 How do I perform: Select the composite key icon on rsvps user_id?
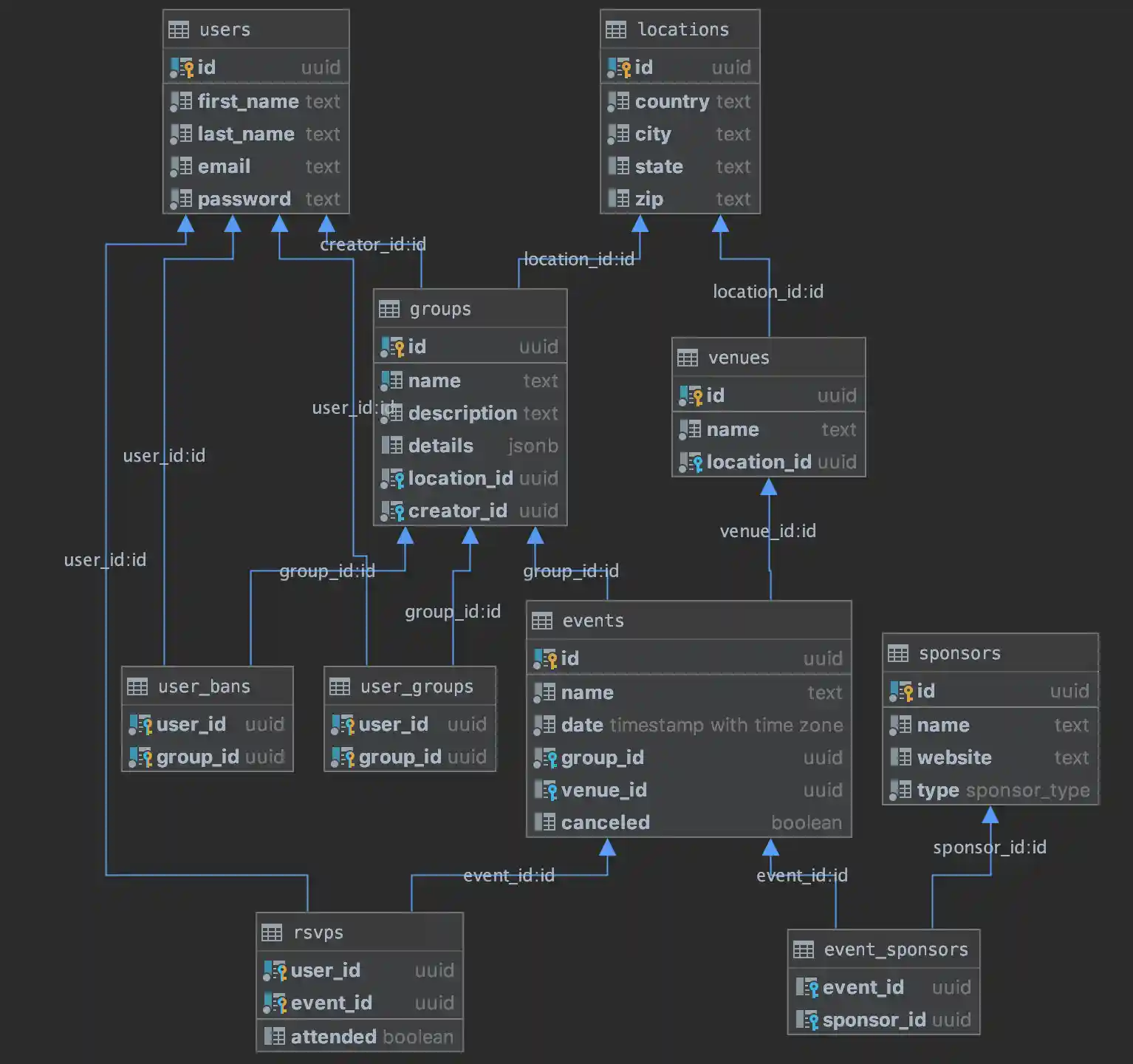click(x=275, y=970)
